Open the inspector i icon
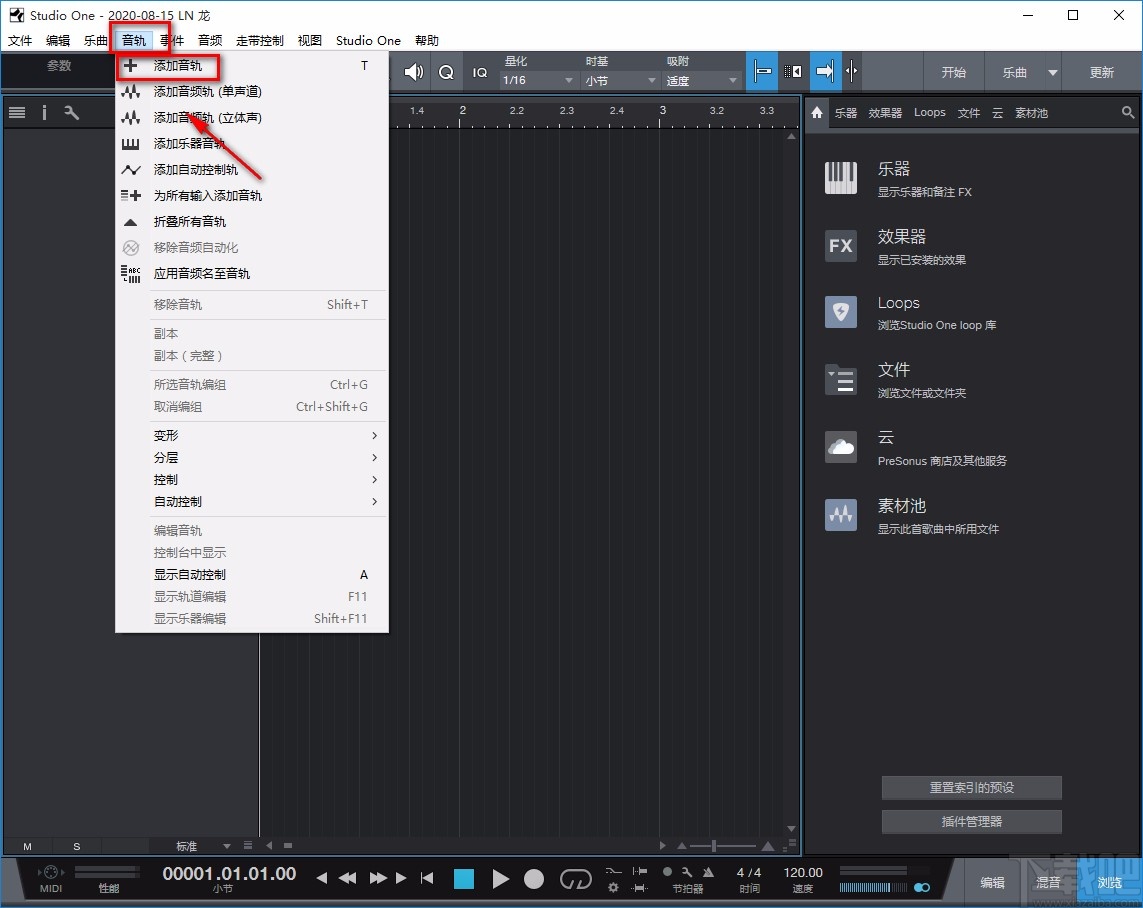Viewport: 1143px width, 908px height. pos(44,112)
